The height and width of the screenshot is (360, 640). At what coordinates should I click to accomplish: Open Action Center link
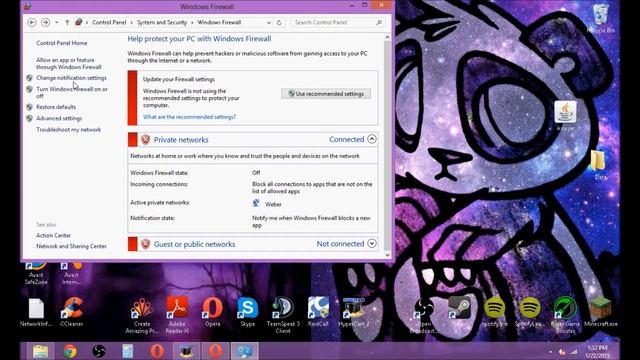tap(53, 236)
